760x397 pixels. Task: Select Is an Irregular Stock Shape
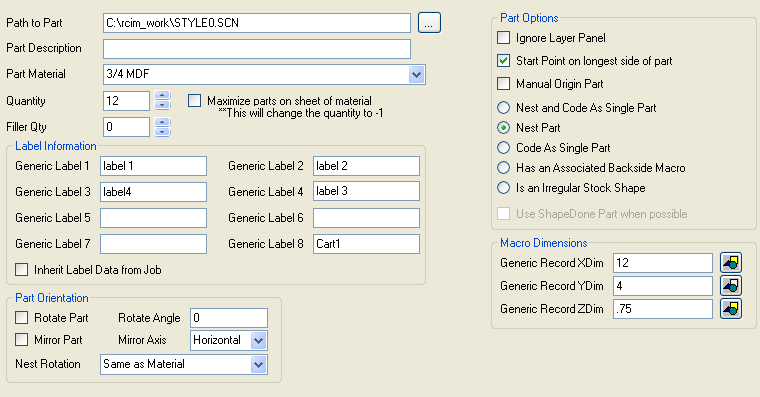(504, 188)
